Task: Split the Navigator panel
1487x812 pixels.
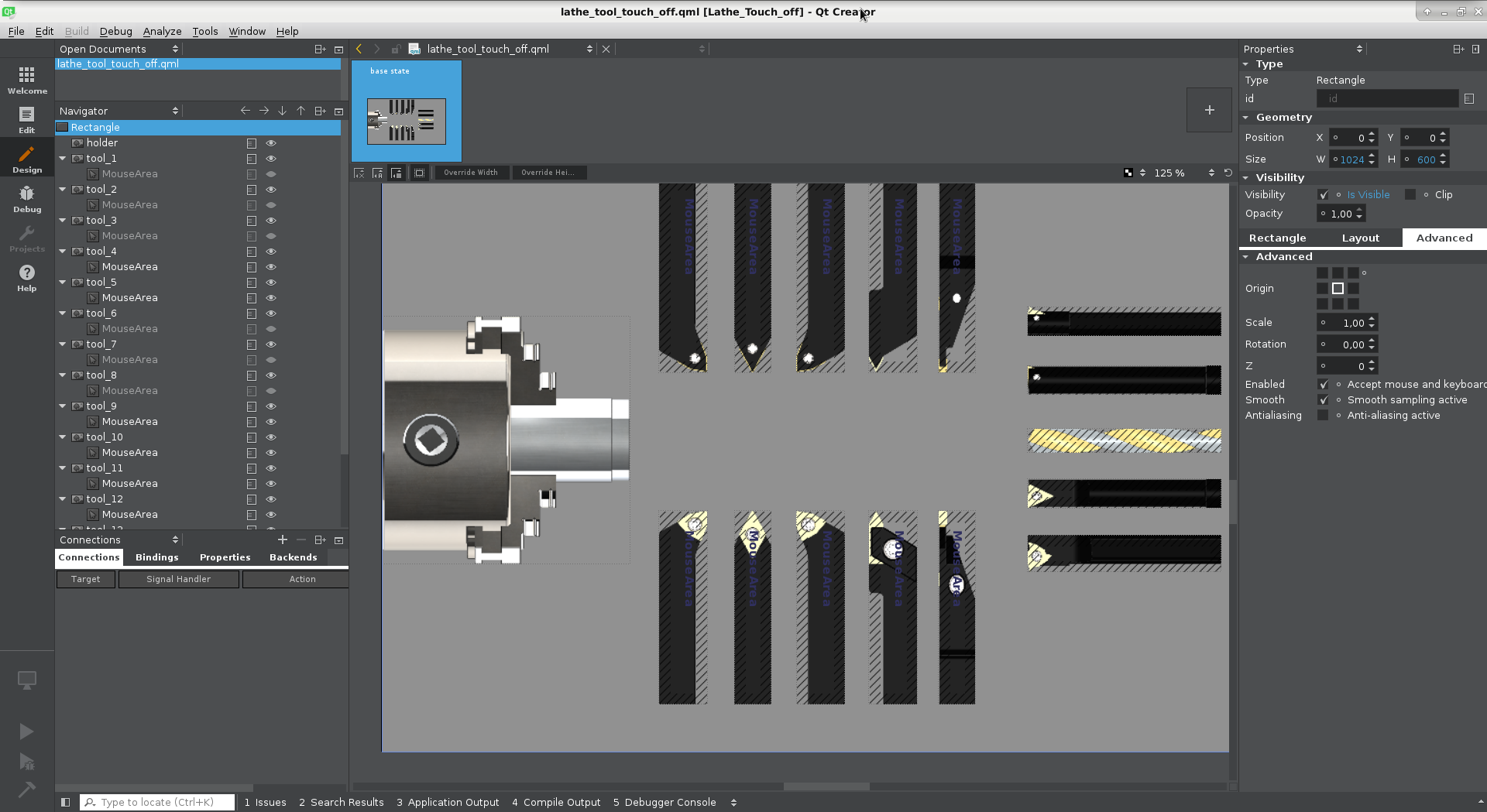Action: click(320, 111)
